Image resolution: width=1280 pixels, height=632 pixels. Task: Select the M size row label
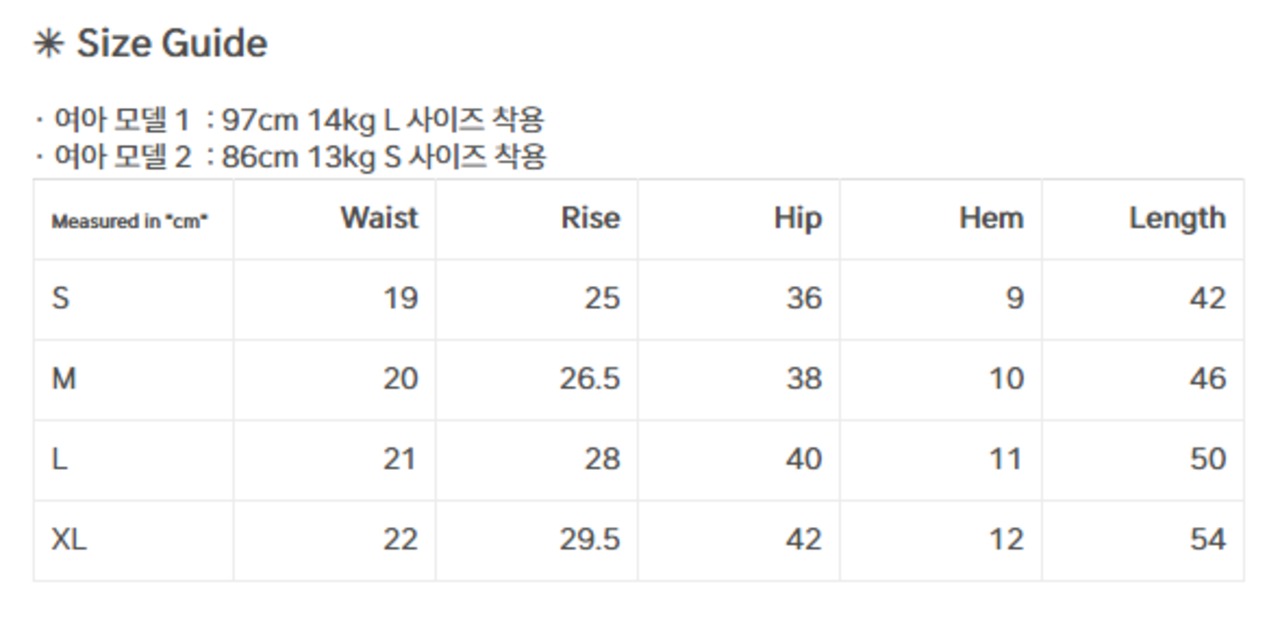pos(64,379)
